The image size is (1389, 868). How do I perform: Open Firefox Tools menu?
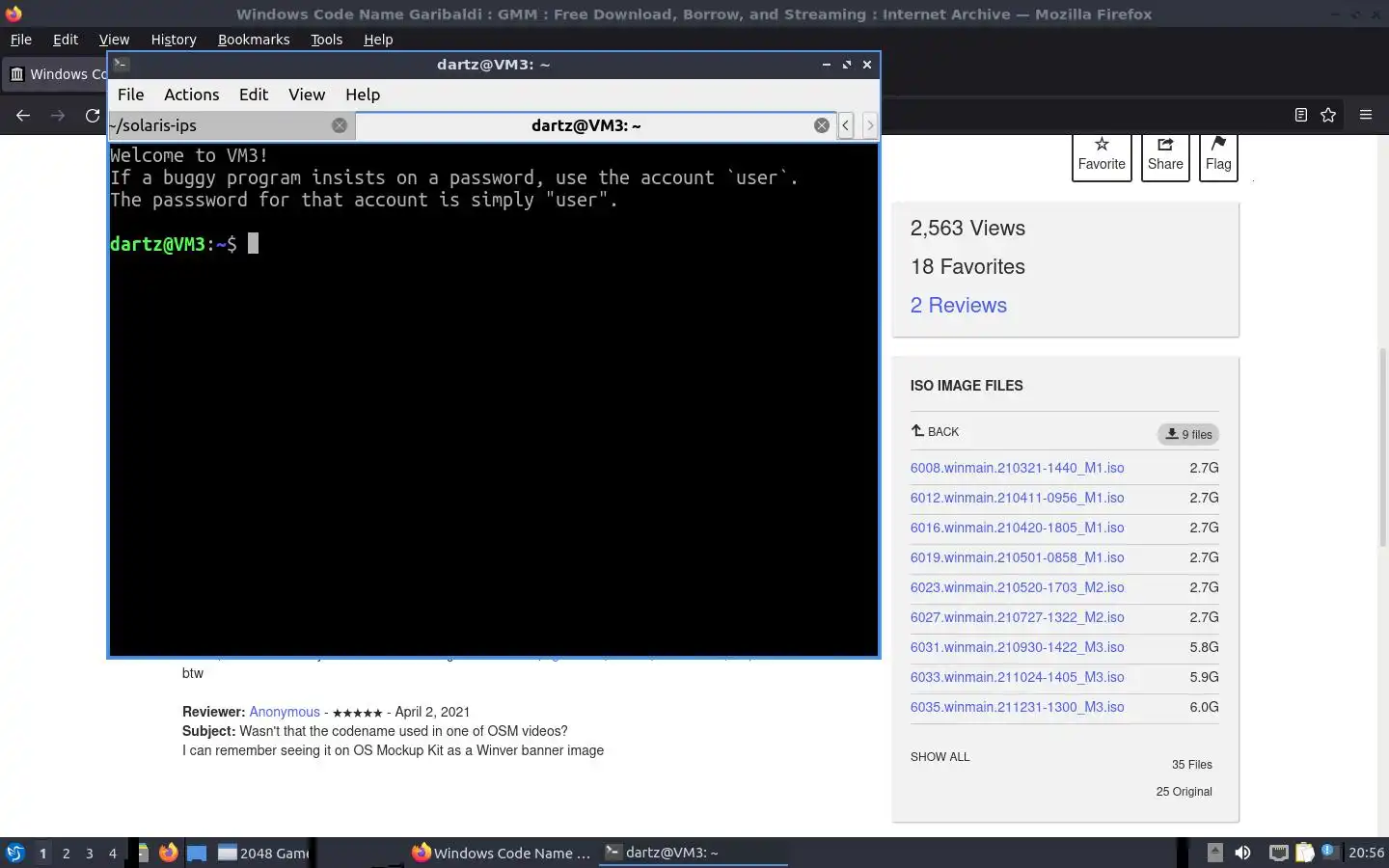326,40
